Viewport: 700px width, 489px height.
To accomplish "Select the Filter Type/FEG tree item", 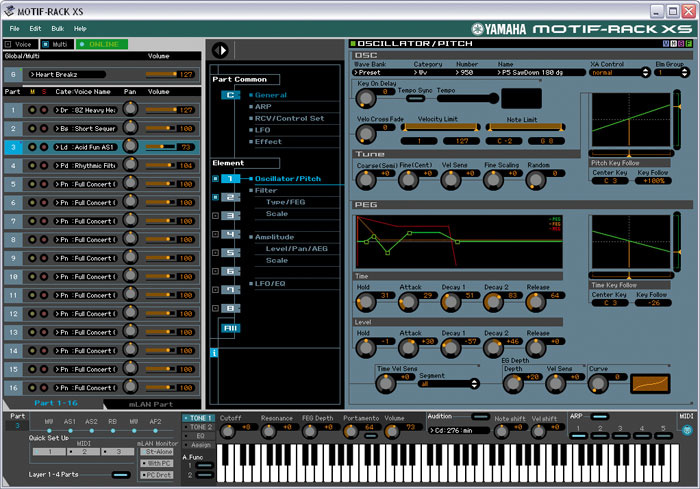I will pos(286,202).
